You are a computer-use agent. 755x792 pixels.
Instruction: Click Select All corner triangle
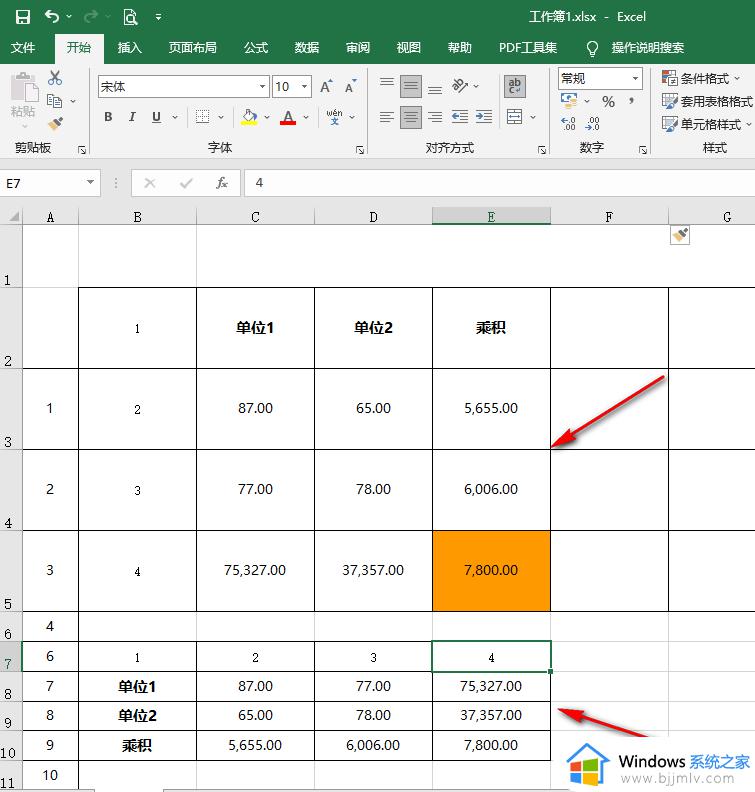point(12,217)
